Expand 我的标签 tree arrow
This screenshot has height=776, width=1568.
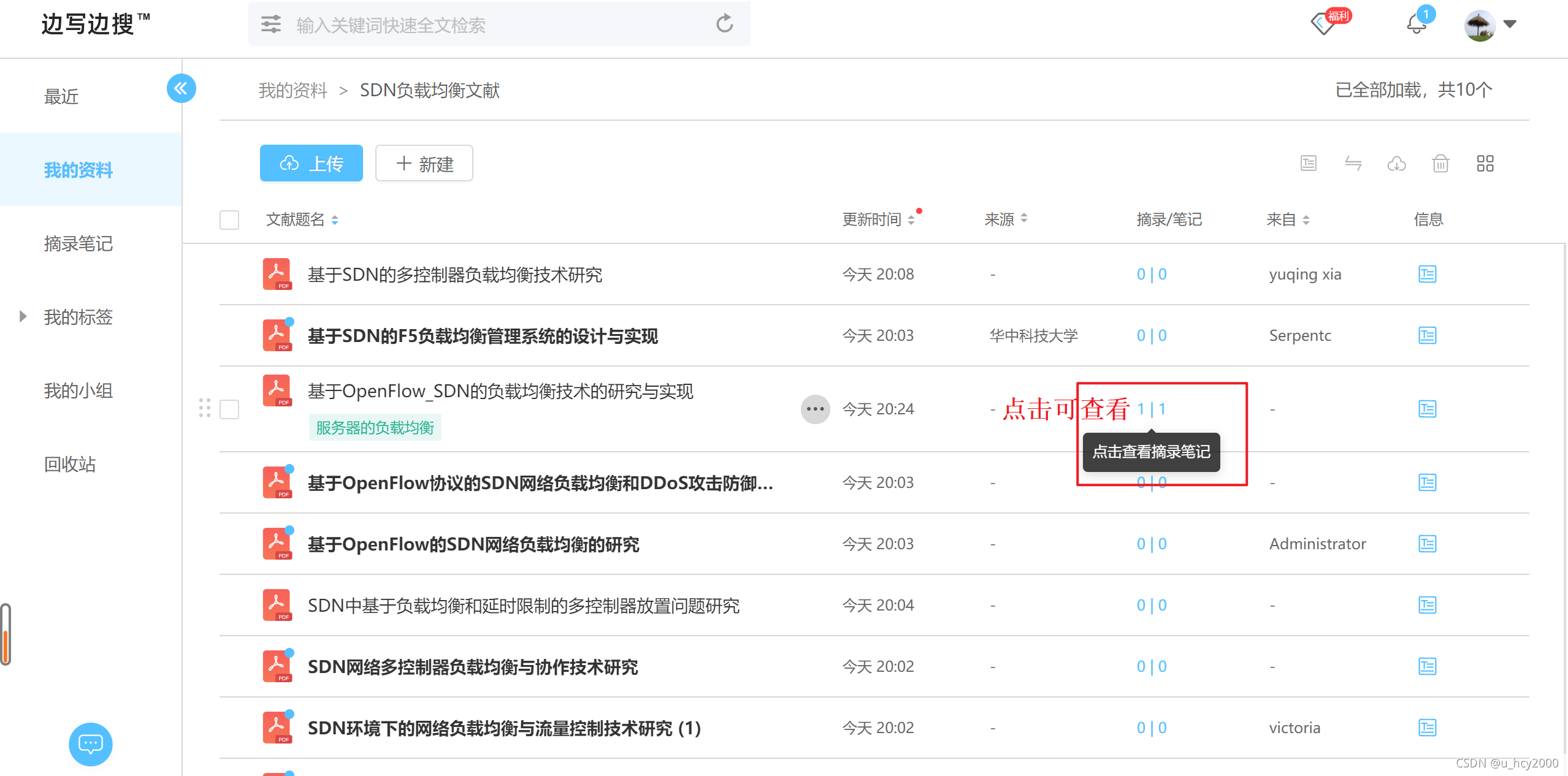[x=23, y=316]
